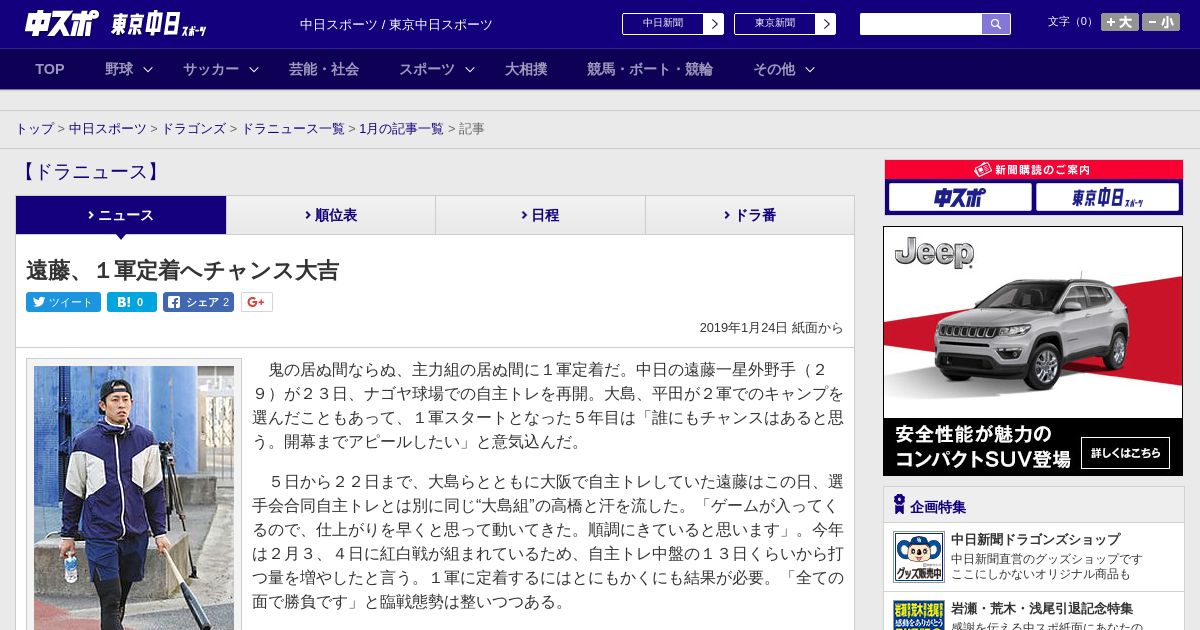
Task: Select the ニュース tab
Action: (x=121, y=215)
